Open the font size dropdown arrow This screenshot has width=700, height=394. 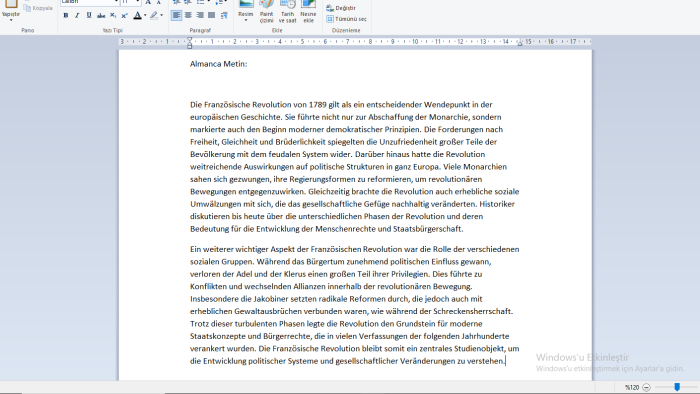coord(138,2)
